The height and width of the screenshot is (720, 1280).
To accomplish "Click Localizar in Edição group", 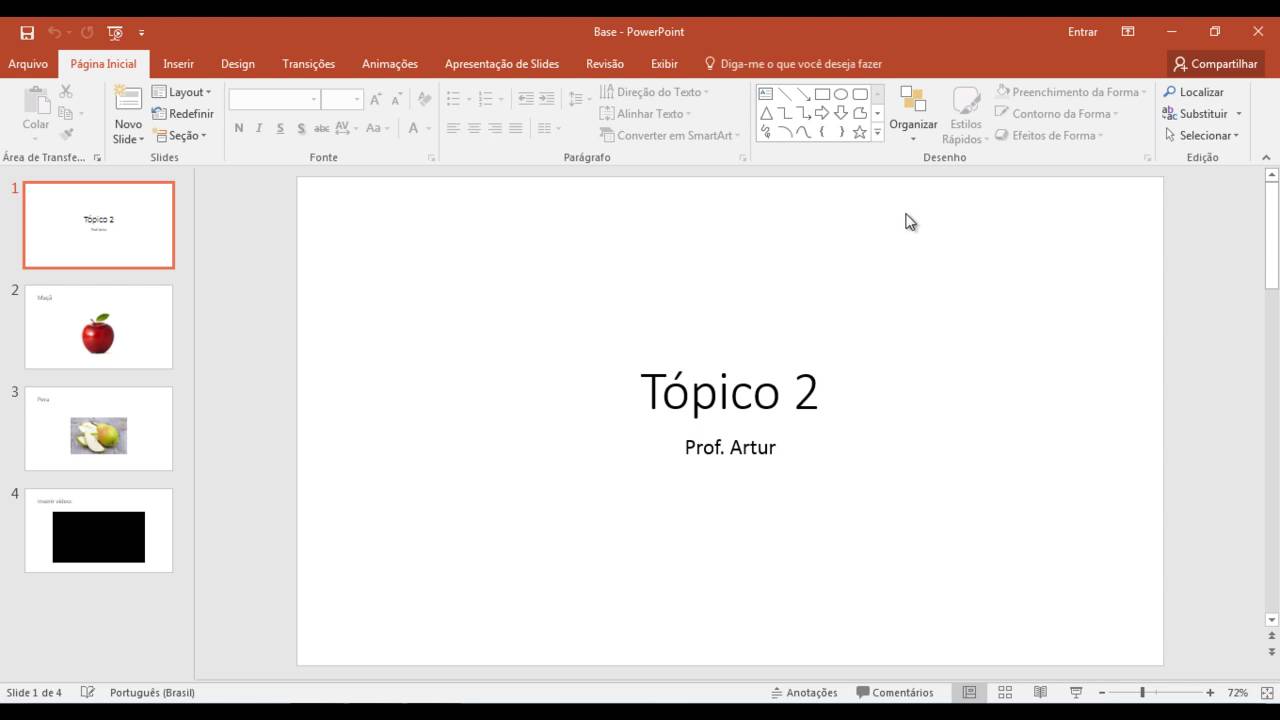I will point(1193,92).
